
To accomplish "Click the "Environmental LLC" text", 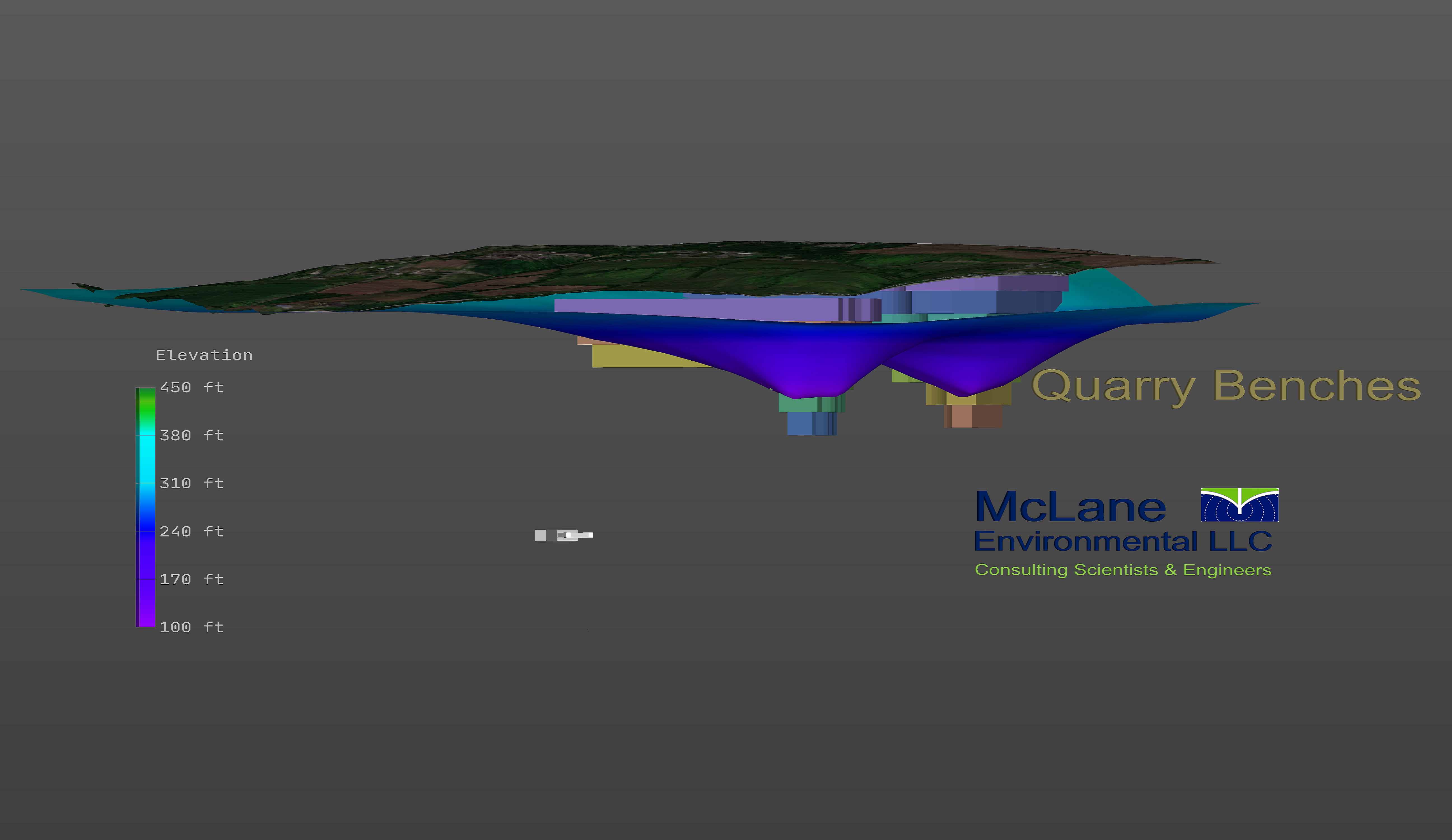I will (x=1122, y=541).
